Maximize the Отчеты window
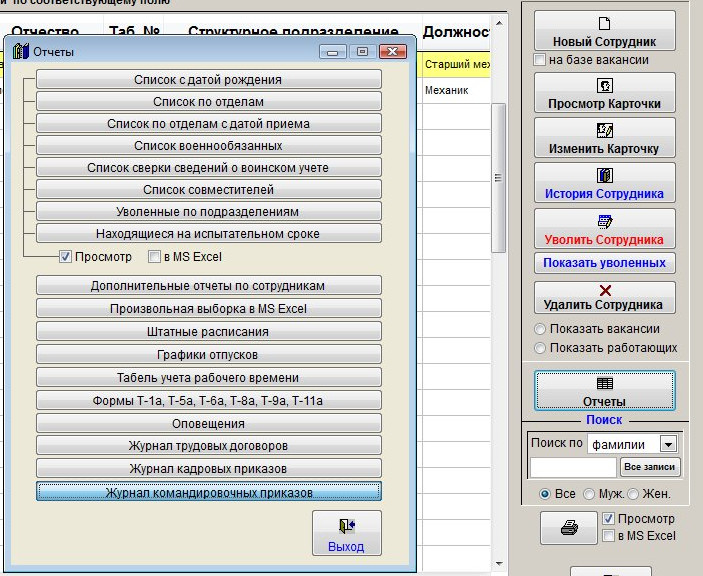703x576 pixels. [x=362, y=52]
